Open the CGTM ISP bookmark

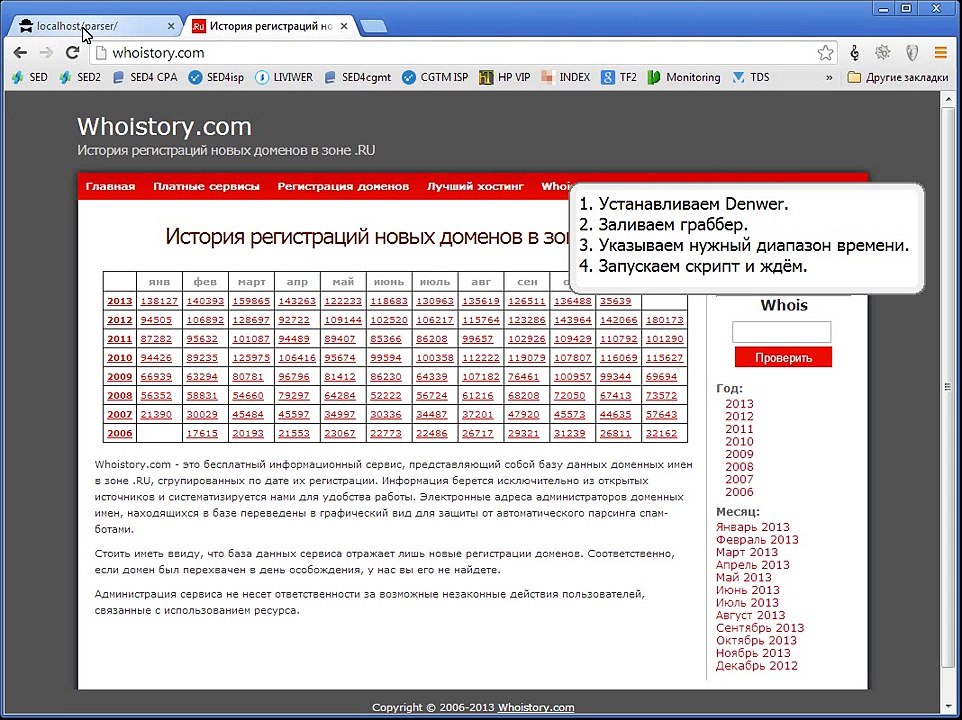pyautogui.click(x=435, y=77)
